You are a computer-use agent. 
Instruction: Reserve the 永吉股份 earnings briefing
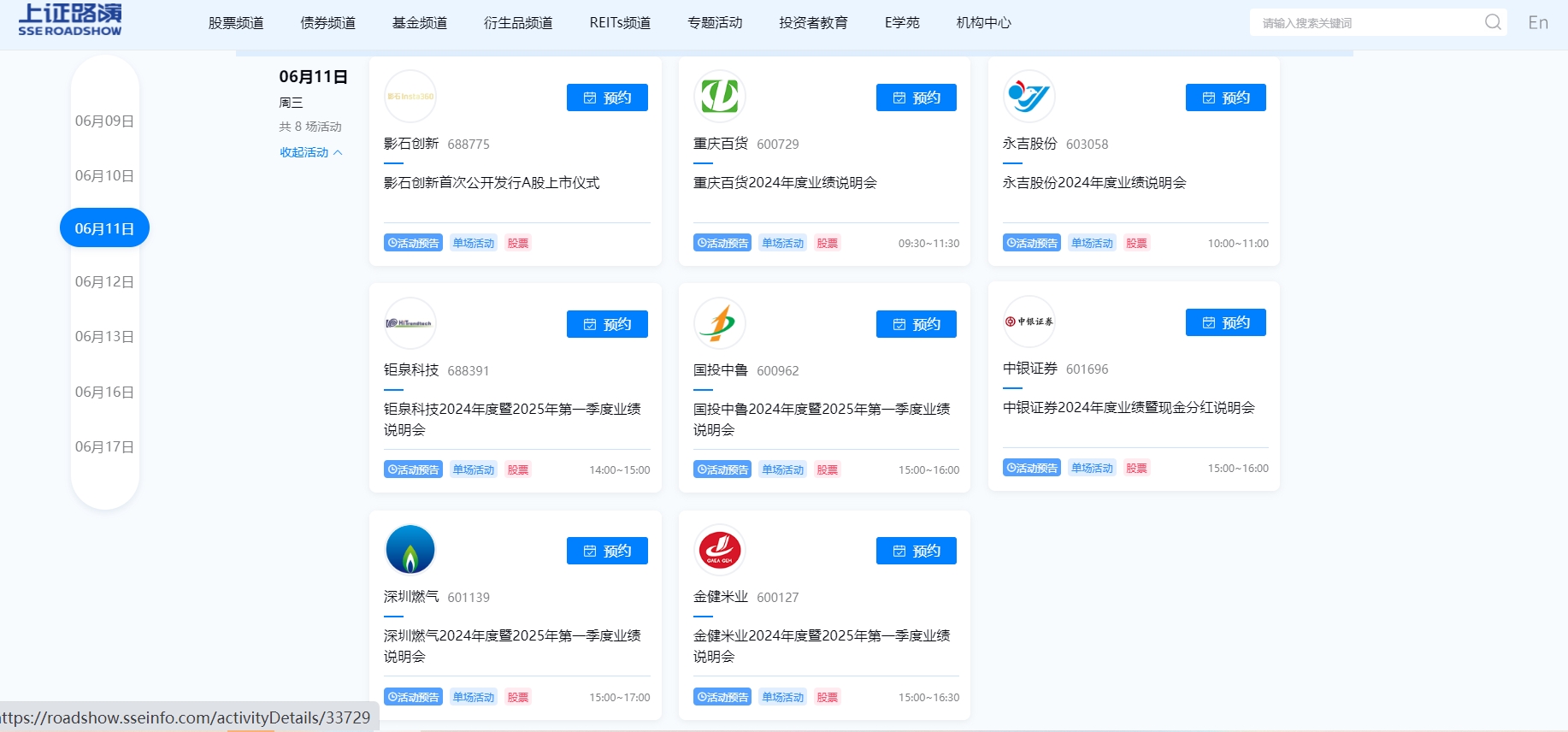point(1226,97)
